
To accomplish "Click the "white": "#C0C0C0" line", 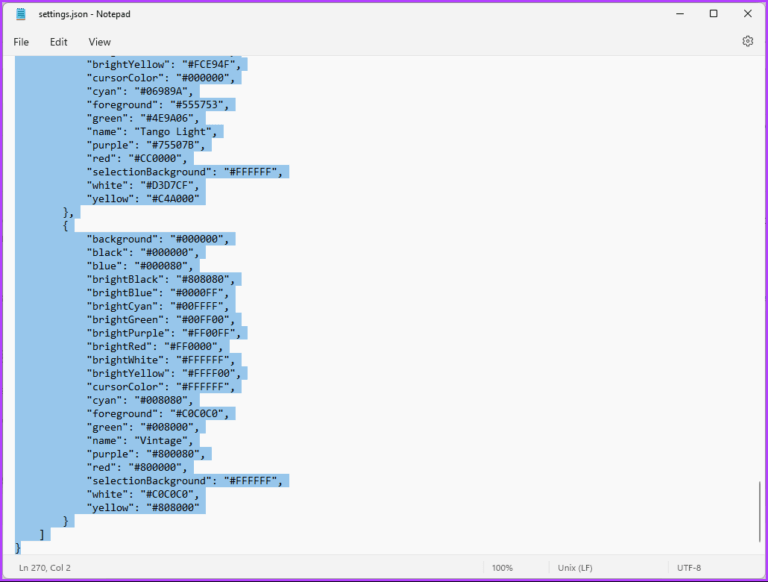I will pyautogui.click(x=143, y=494).
